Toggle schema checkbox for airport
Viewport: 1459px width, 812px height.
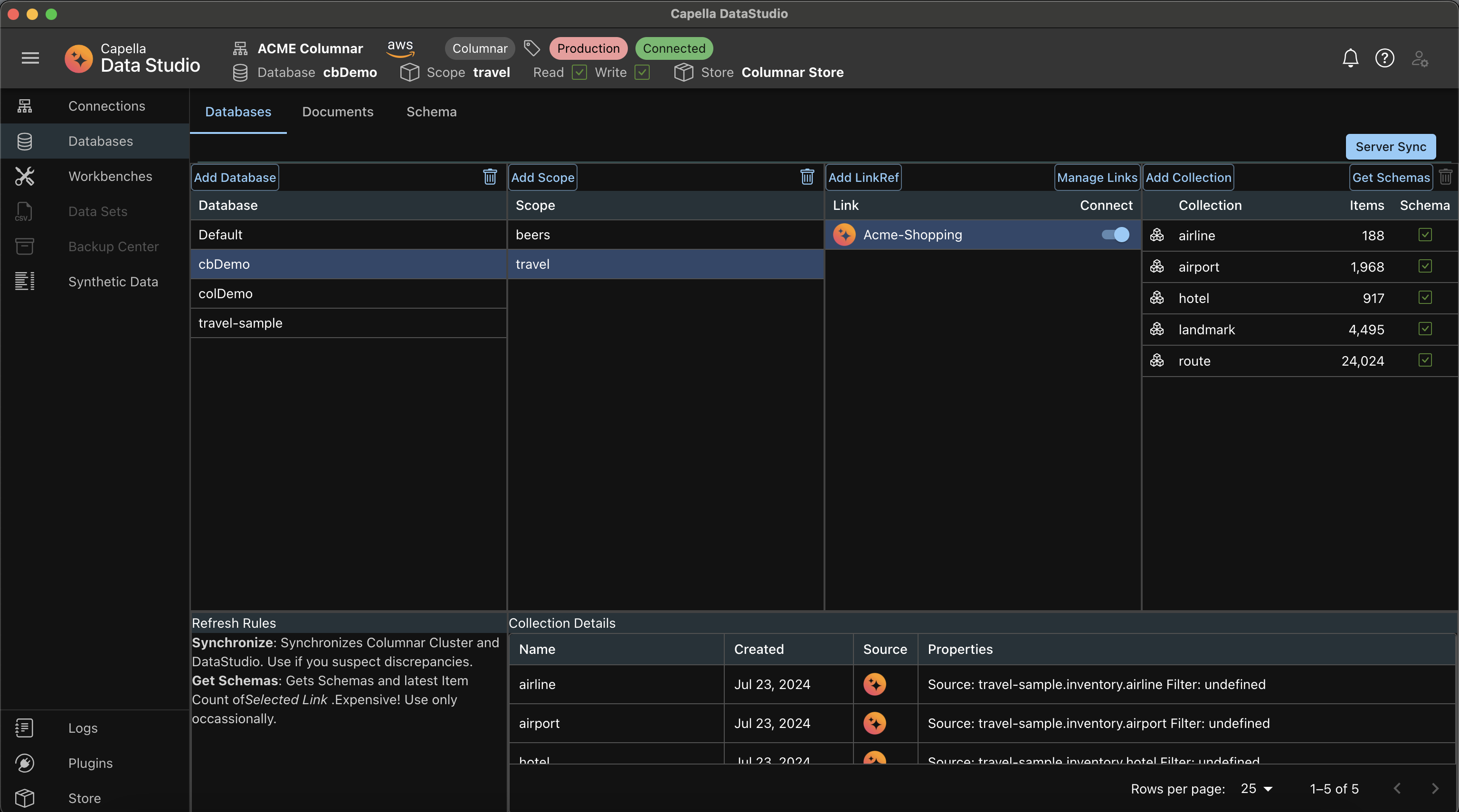pyautogui.click(x=1425, y=266)
